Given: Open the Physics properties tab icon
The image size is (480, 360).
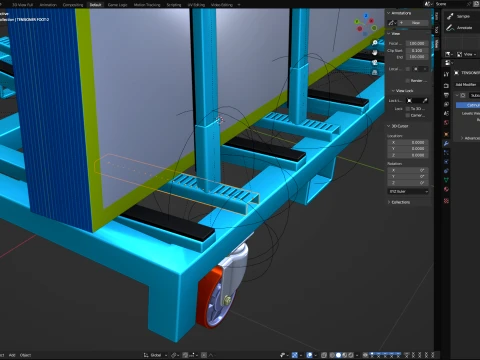Looking at the screenshot, I should tap(446, 162).
